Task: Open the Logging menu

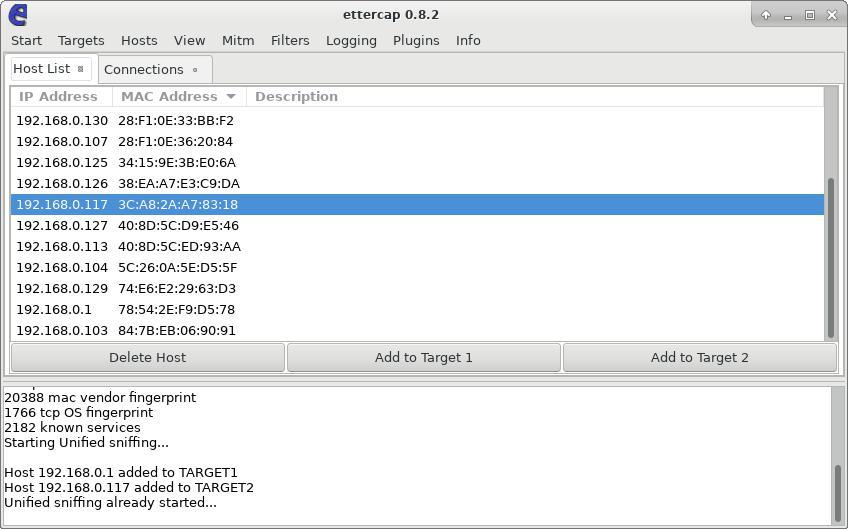Action: pos(351,41)
